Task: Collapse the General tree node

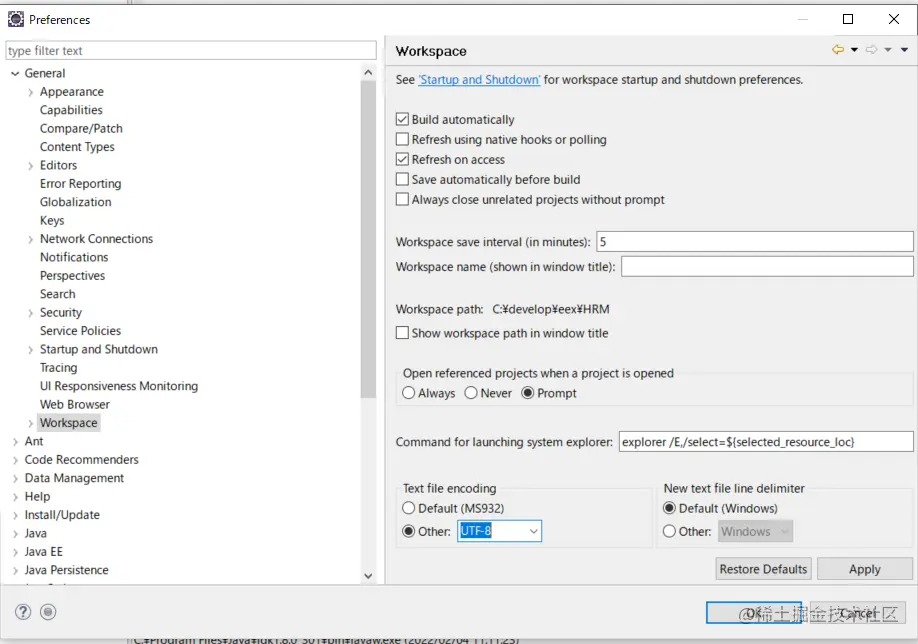Action: [15, 74]
